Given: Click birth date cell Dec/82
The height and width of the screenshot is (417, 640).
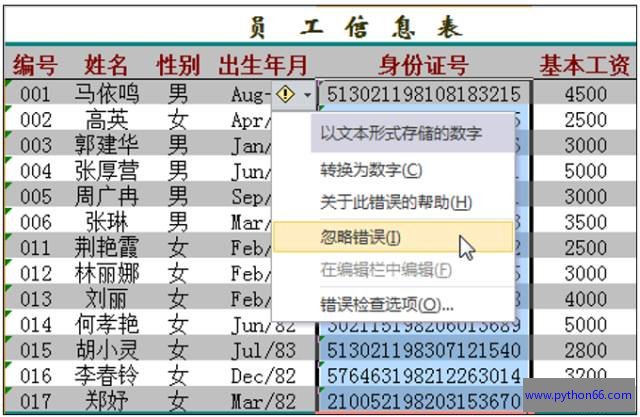Looking at the screenshot, I should (263, 376).
